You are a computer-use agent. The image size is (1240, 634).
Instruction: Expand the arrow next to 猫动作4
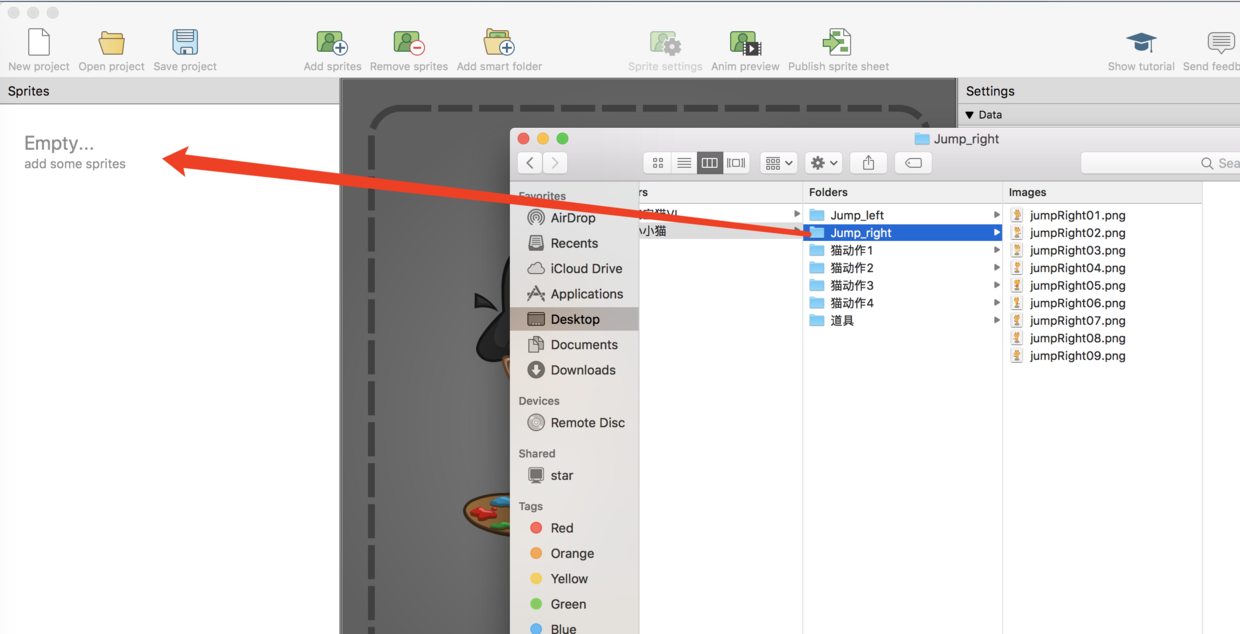(996, 303)
